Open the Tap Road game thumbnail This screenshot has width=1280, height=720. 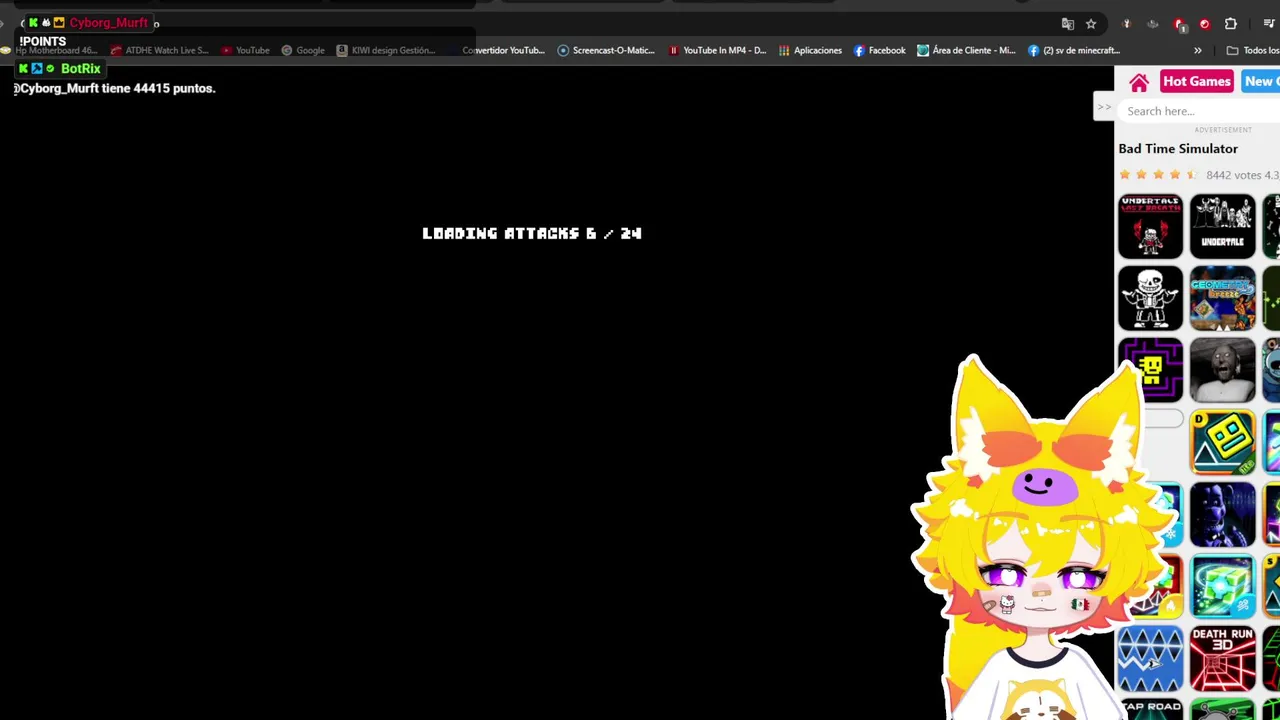tap(1150, 709)
